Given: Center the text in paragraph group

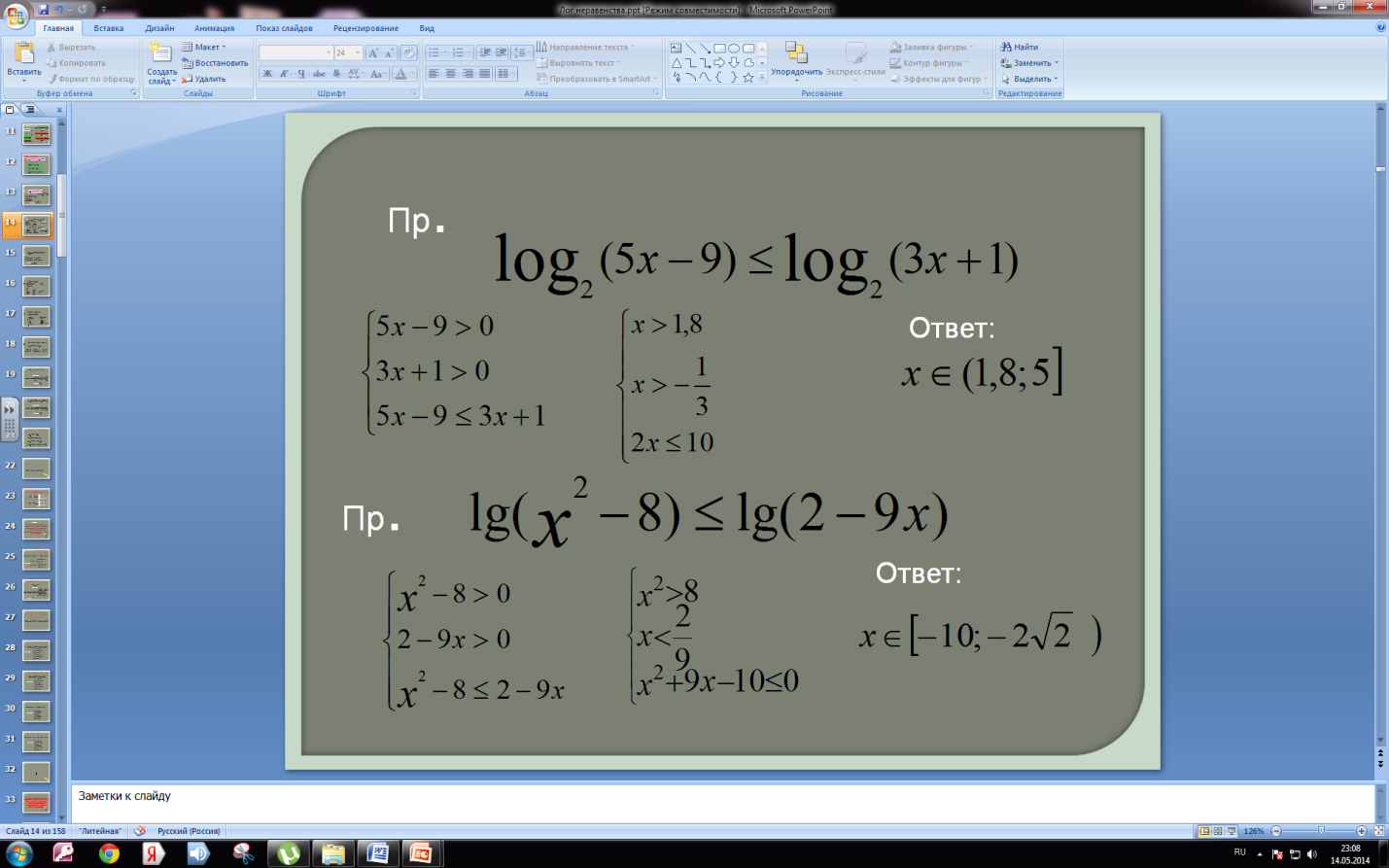Looking at the screenshot, I should point(451,74).
